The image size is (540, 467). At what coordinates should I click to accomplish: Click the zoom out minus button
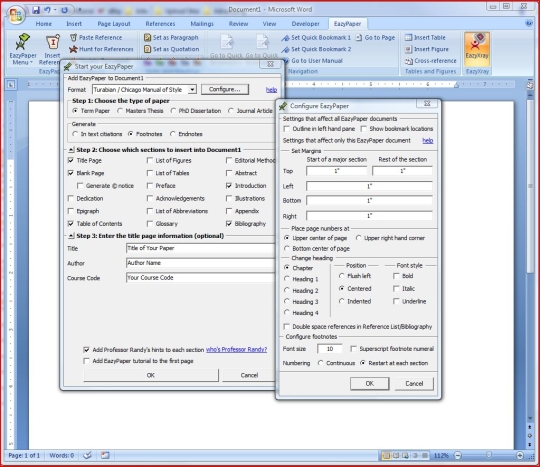(457, 456)
